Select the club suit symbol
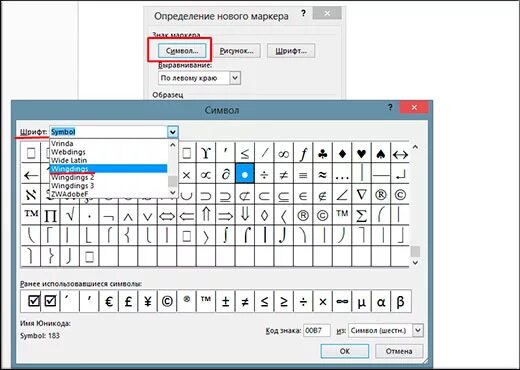The image size is (520, 370). 322,154
